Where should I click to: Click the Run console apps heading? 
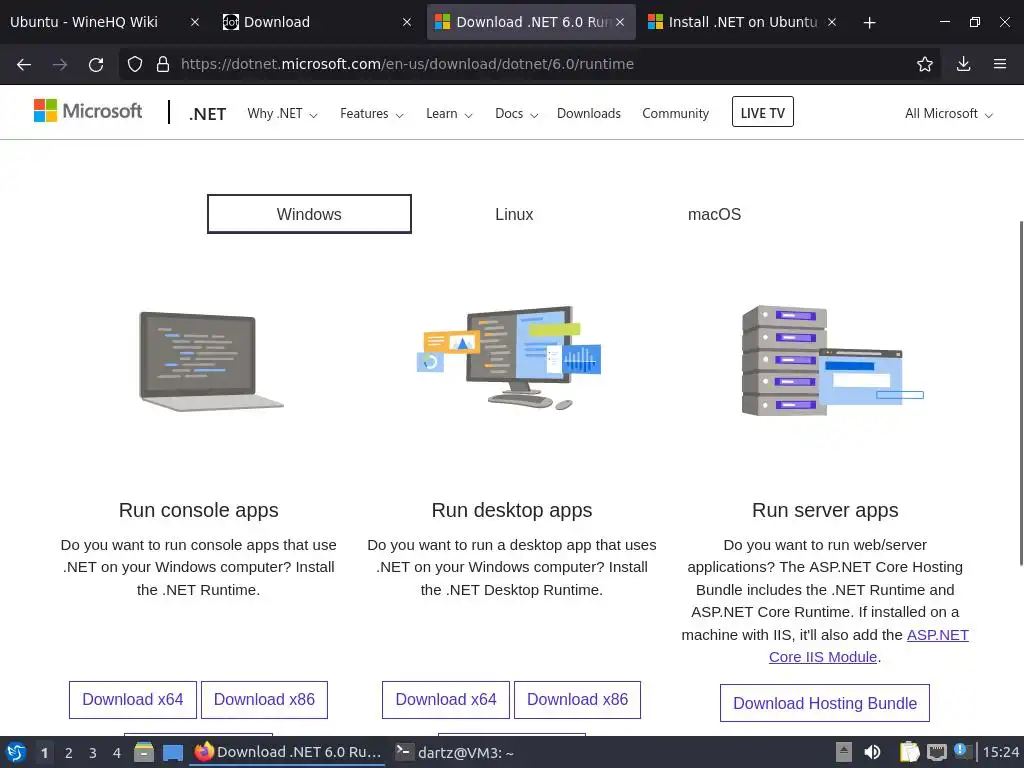click(x=199, y=510)
